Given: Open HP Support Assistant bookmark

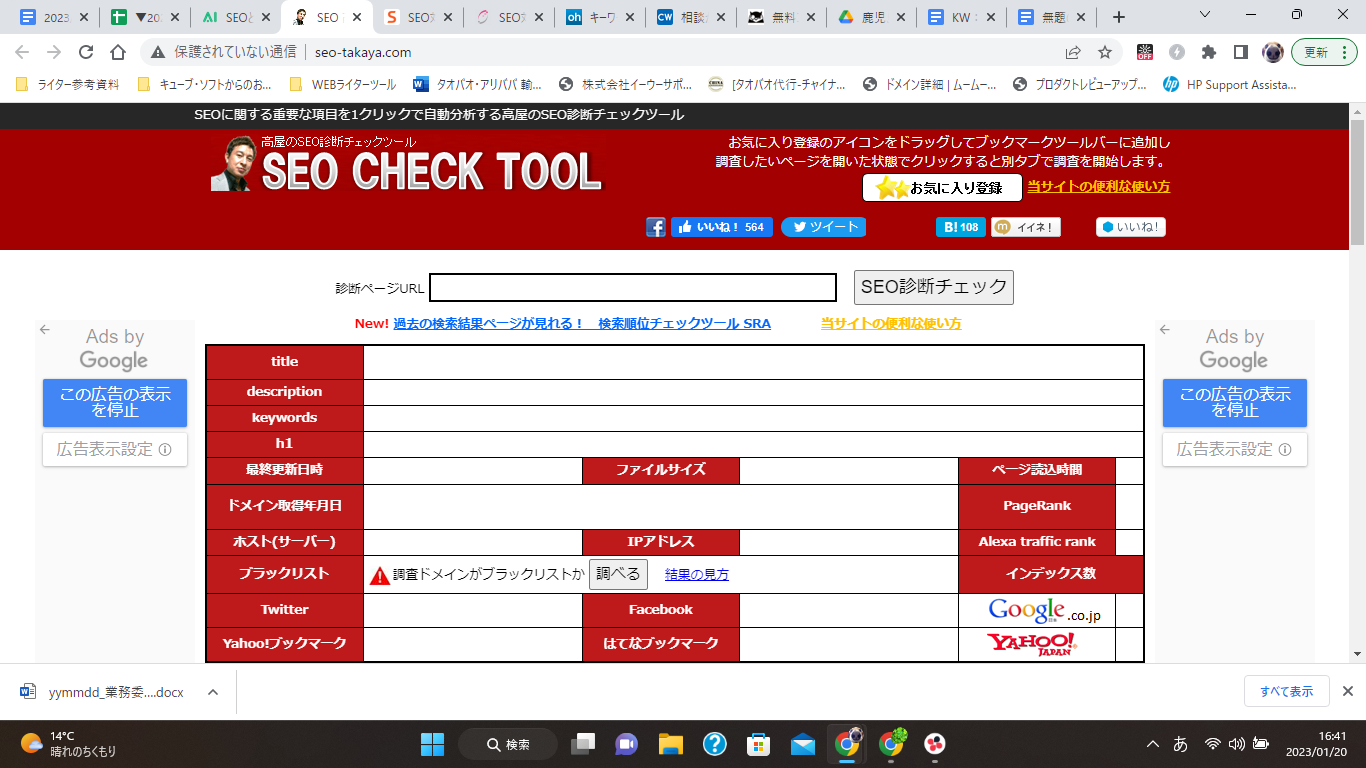Looking at the screenshot, I should click(x=1230, y=84).
